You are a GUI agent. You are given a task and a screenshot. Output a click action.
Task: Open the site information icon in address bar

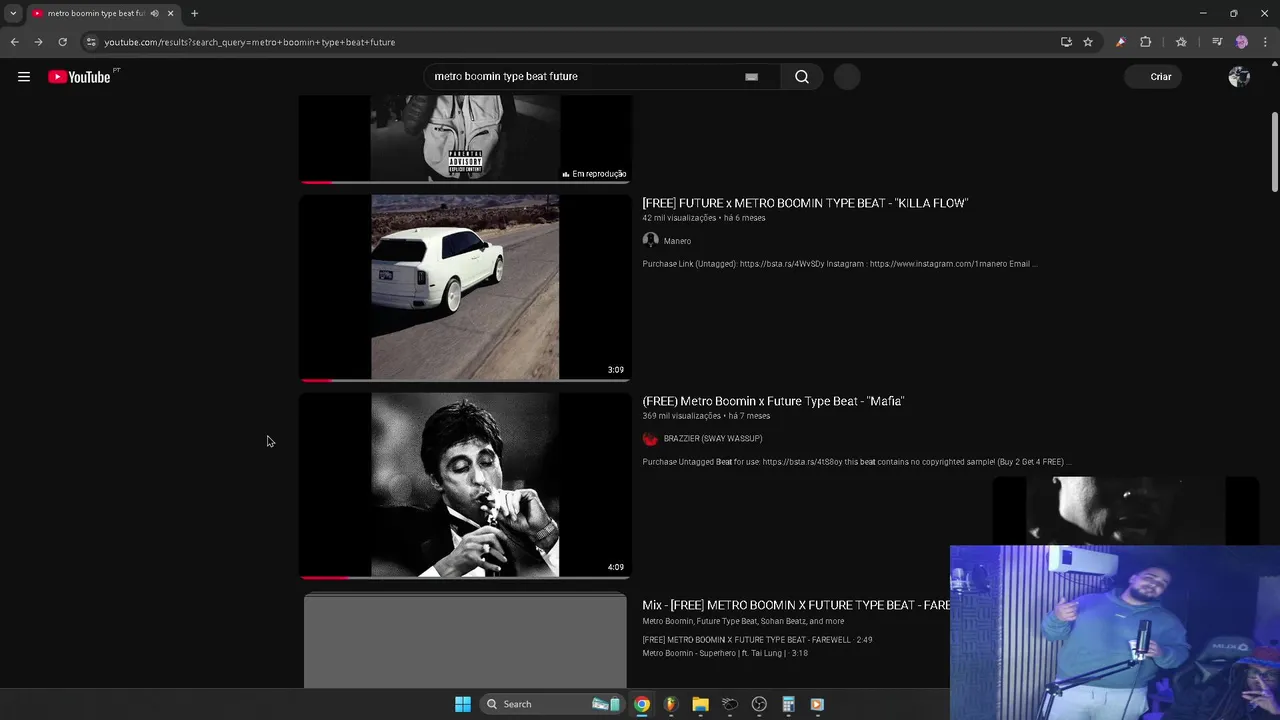tap(91, 42)
